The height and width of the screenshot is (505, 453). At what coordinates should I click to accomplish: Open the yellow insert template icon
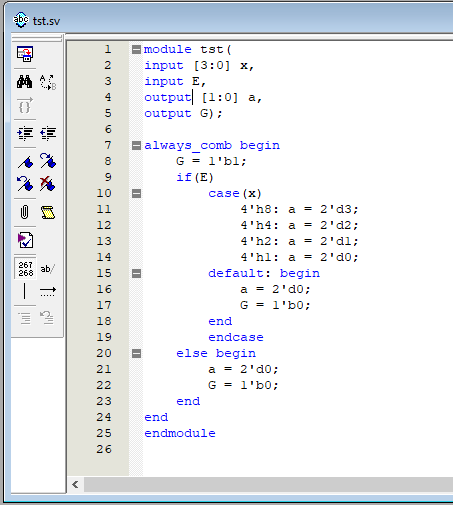48,212
